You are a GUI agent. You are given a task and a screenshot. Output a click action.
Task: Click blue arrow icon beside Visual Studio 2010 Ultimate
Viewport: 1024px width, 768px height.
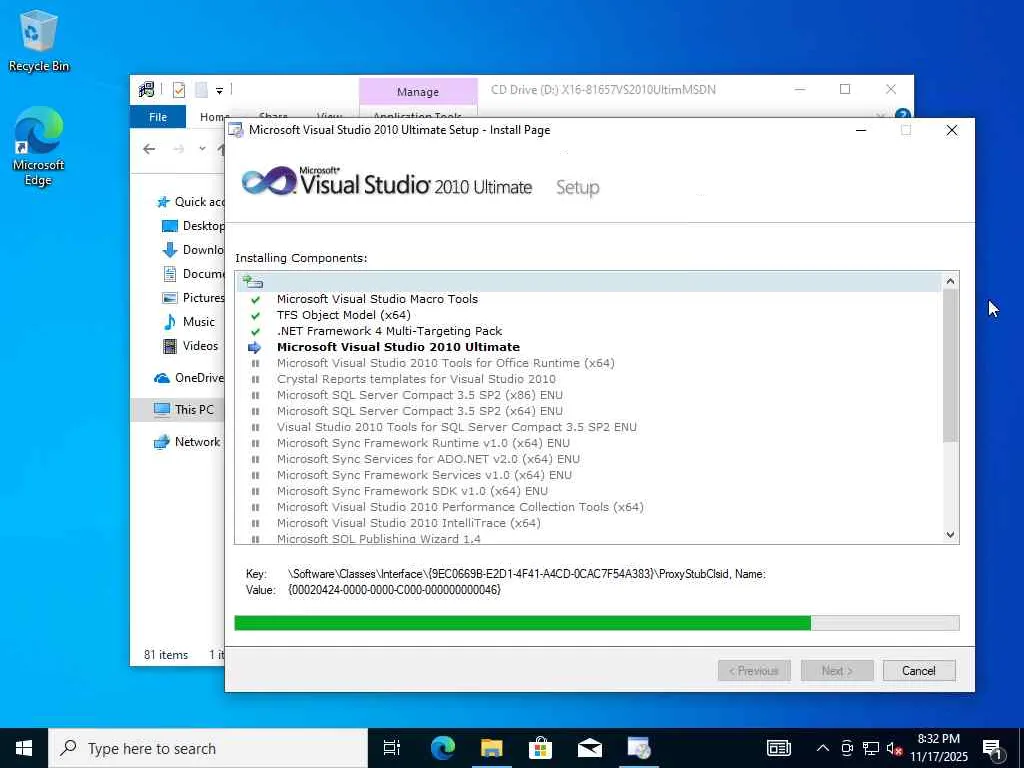tap(255, 347)
